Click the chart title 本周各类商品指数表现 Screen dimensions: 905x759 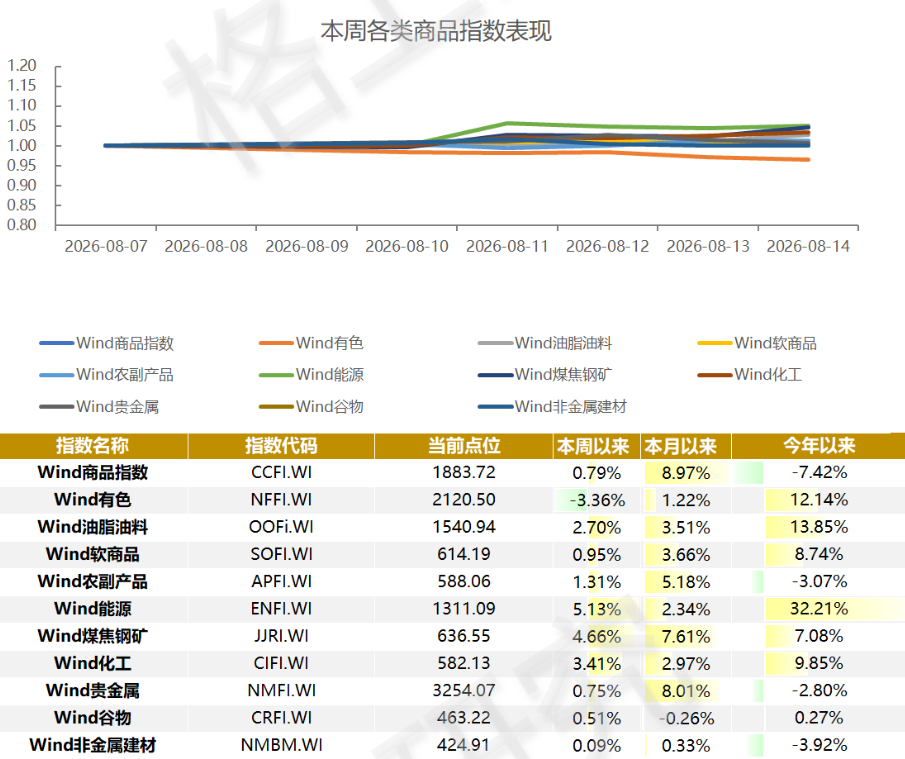tap(436, 31)
